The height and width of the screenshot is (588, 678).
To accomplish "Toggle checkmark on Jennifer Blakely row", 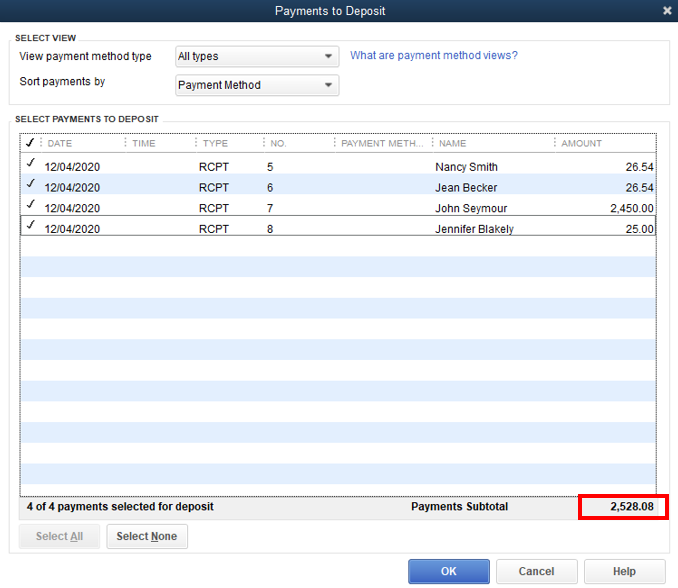I will tap(31, 225).
